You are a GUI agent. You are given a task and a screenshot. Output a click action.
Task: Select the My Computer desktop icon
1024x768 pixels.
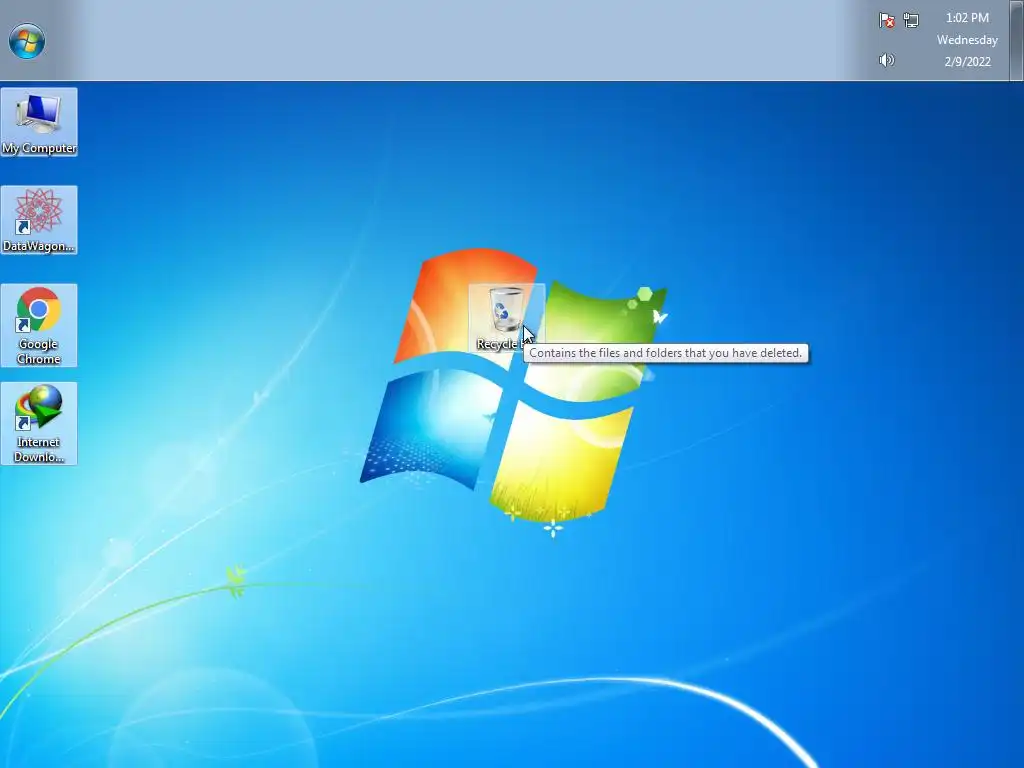coord(39,122)
